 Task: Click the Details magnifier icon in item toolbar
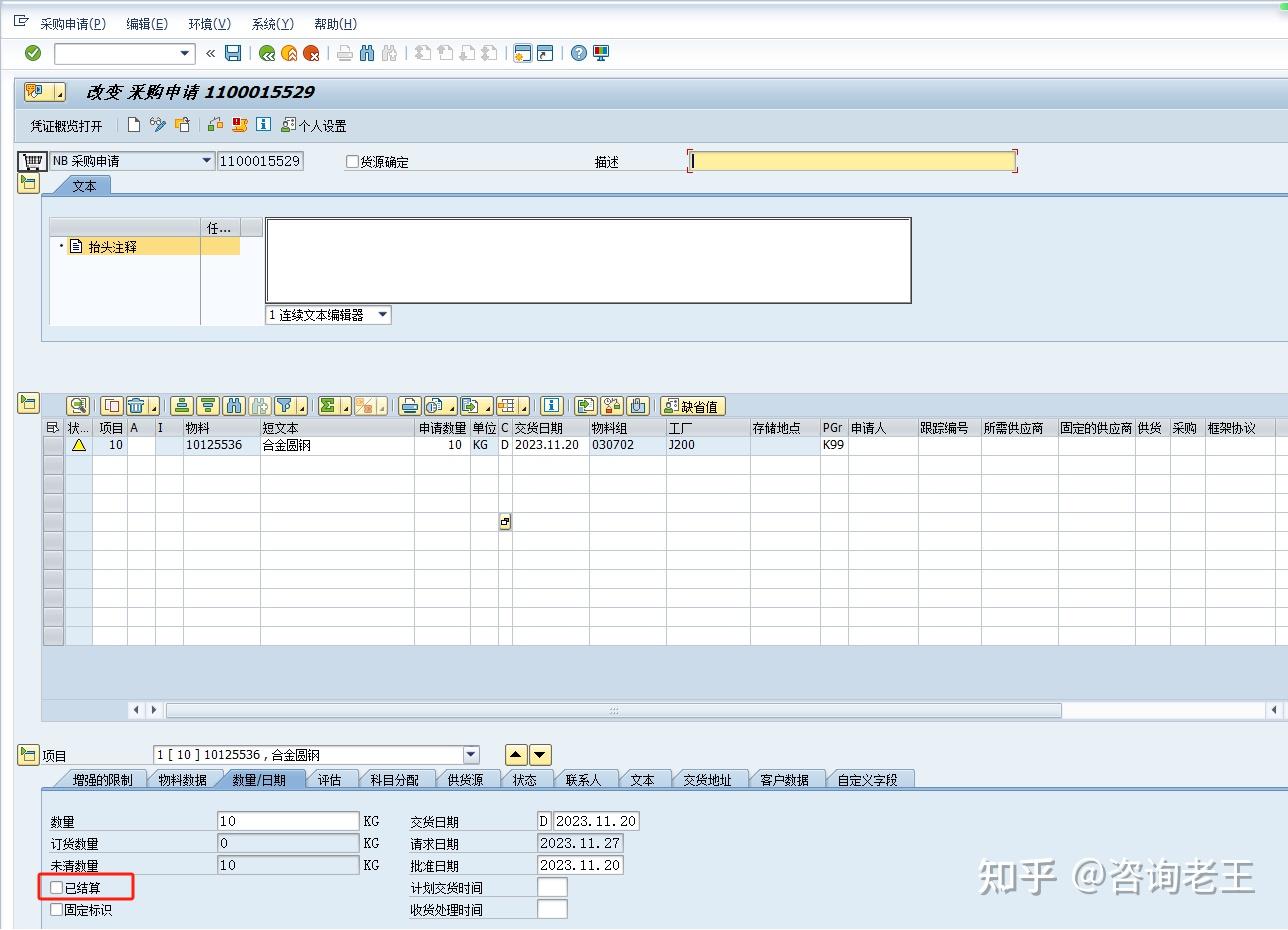78,406
